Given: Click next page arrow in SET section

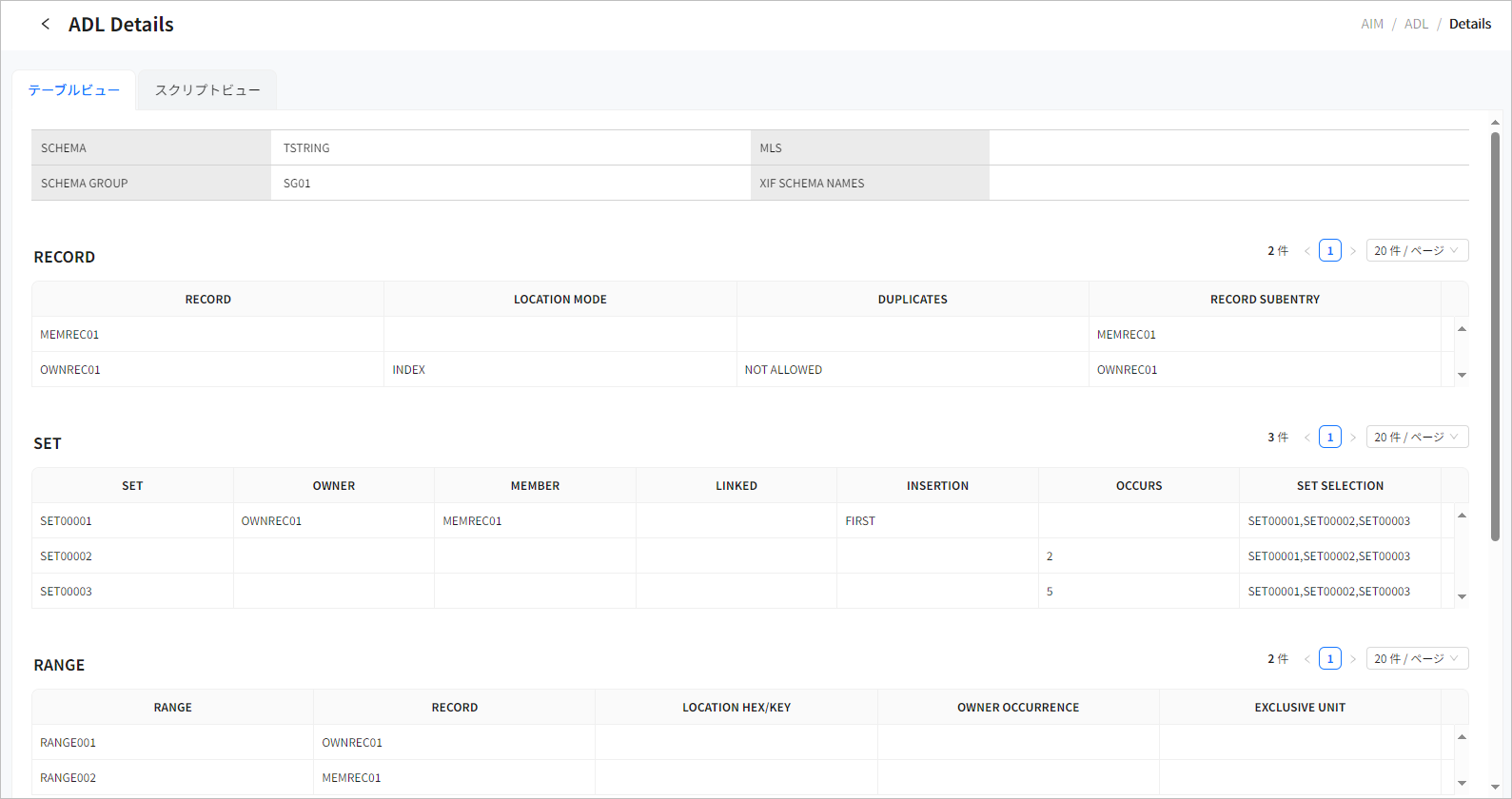Looking at the screenshot, I should coord(1353,438).
